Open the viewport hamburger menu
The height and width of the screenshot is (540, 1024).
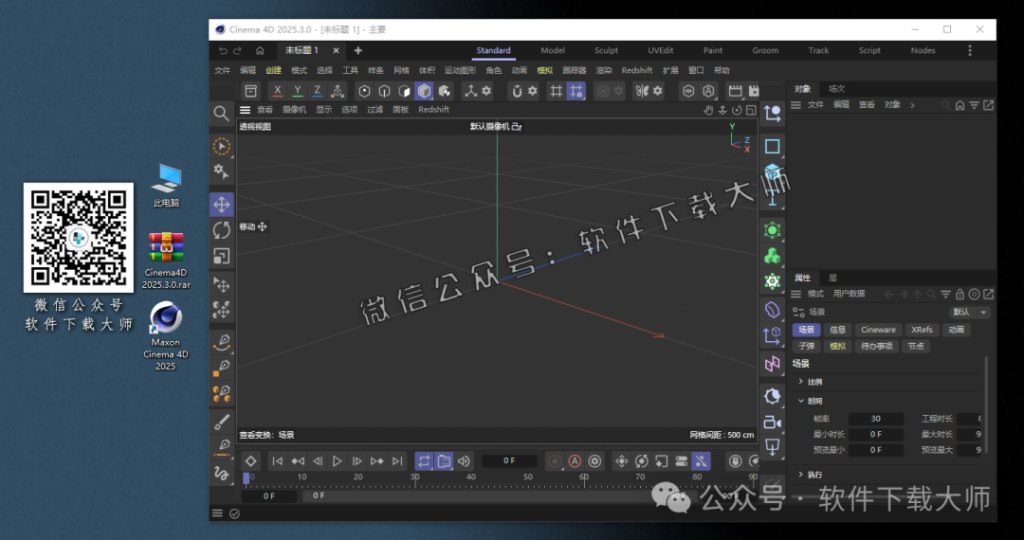pyautogui.click(x=245, y=110)
